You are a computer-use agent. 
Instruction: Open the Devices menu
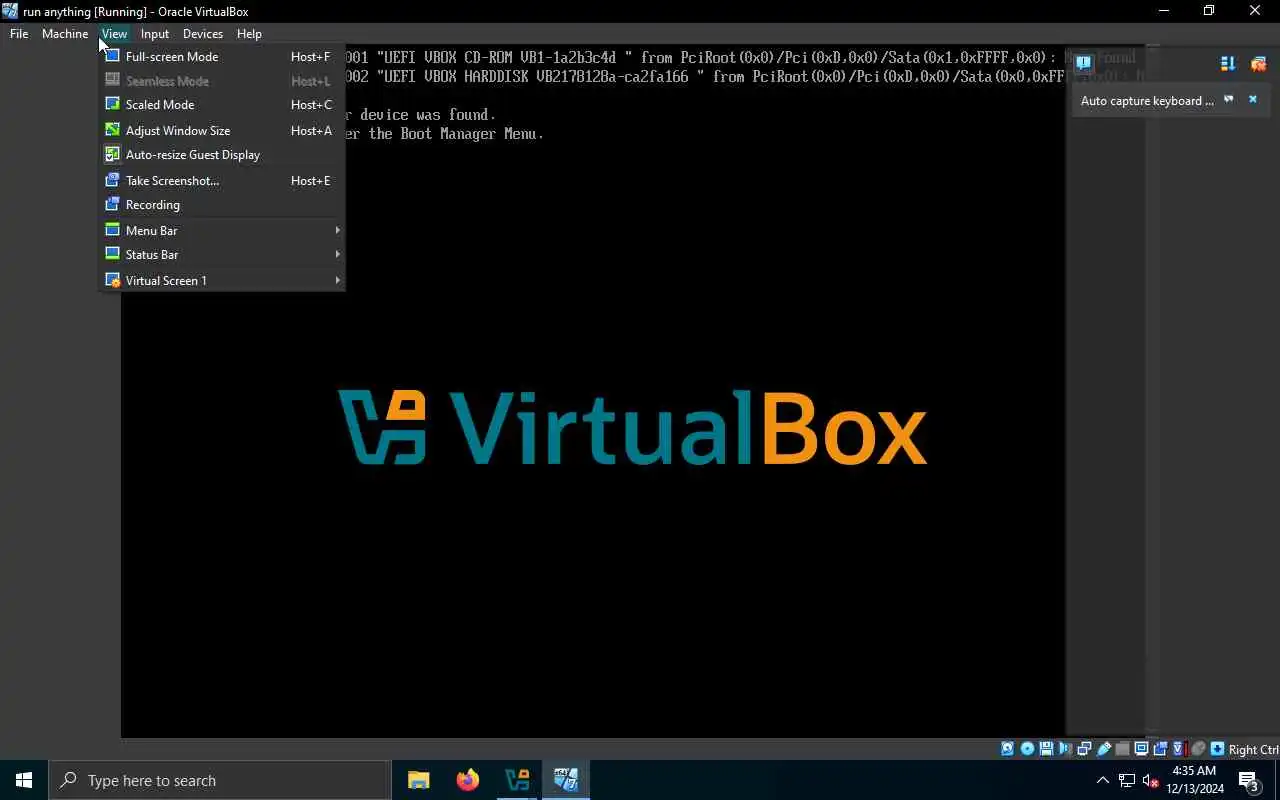tap(203, 33)
